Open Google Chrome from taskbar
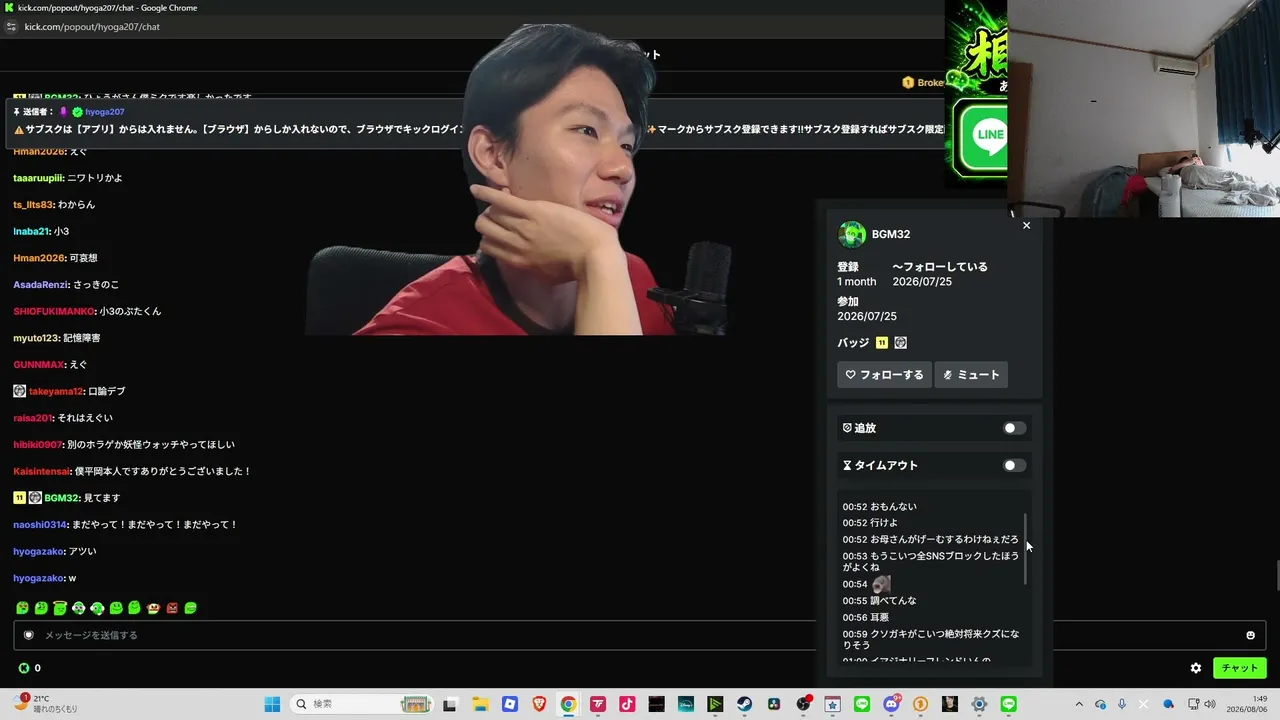Image resolution: width=1280 pixels, height=720 pixels. pos(568,704)
